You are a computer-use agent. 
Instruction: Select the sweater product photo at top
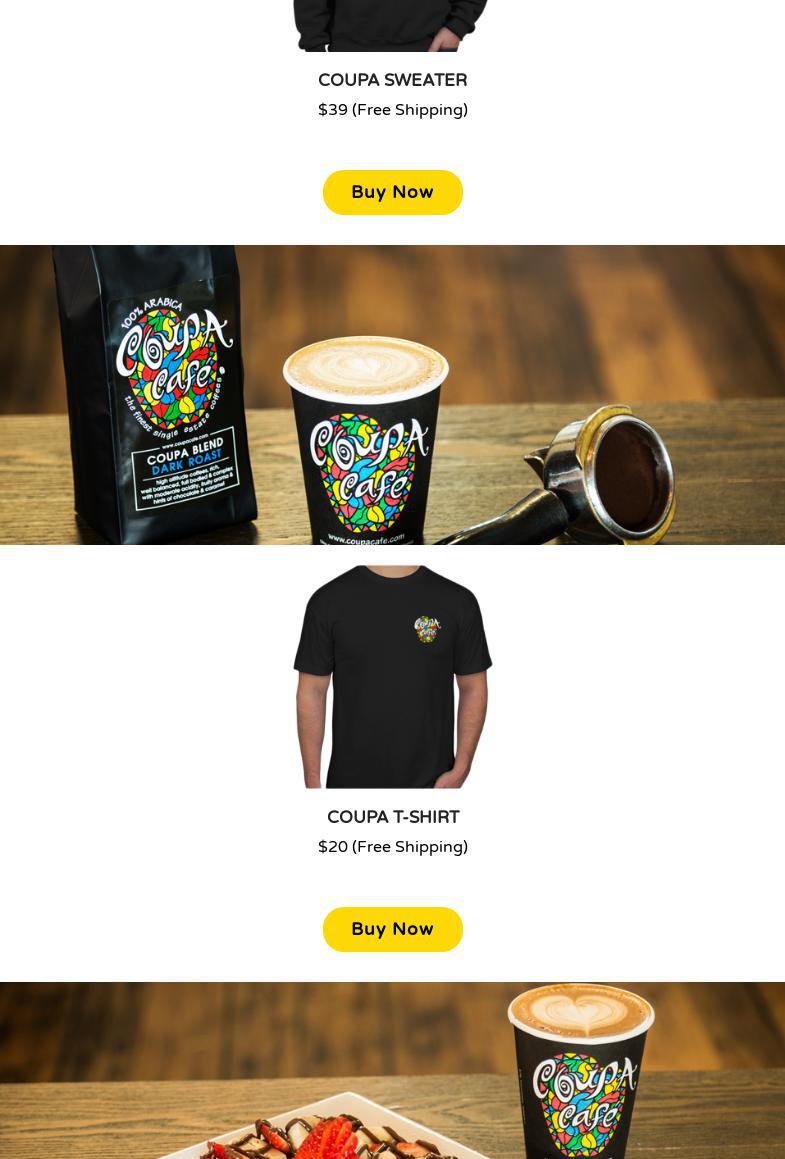(390, 25)
